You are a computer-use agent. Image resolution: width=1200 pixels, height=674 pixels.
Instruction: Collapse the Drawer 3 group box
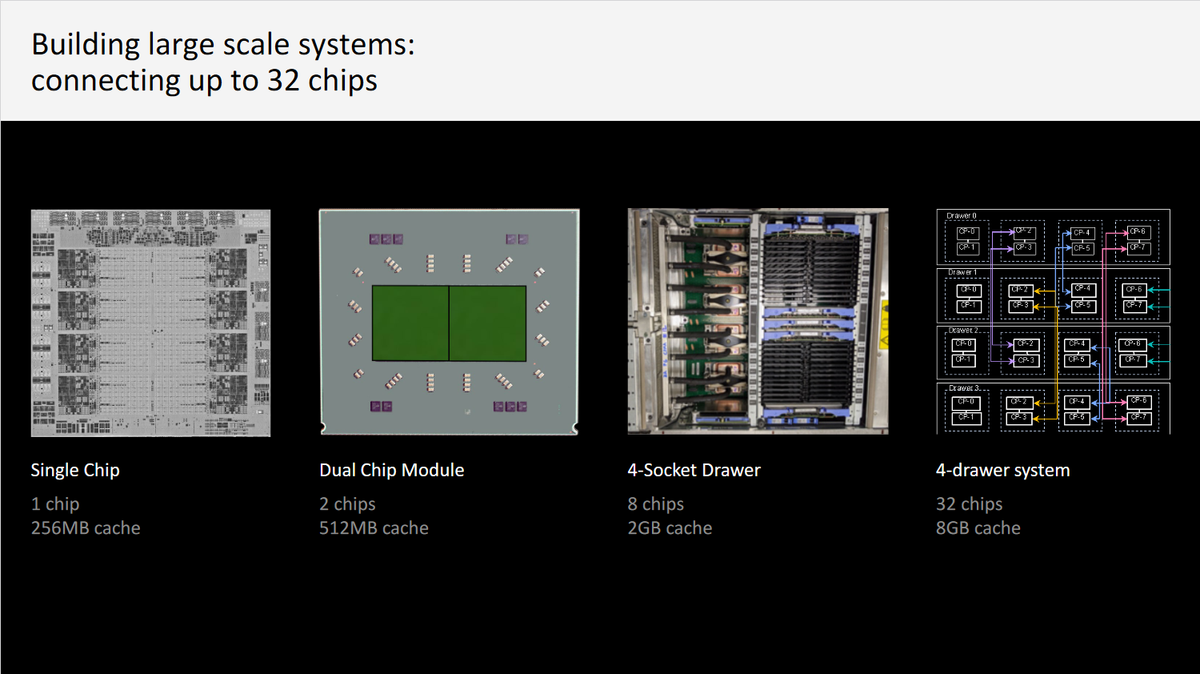pos(965,386)
